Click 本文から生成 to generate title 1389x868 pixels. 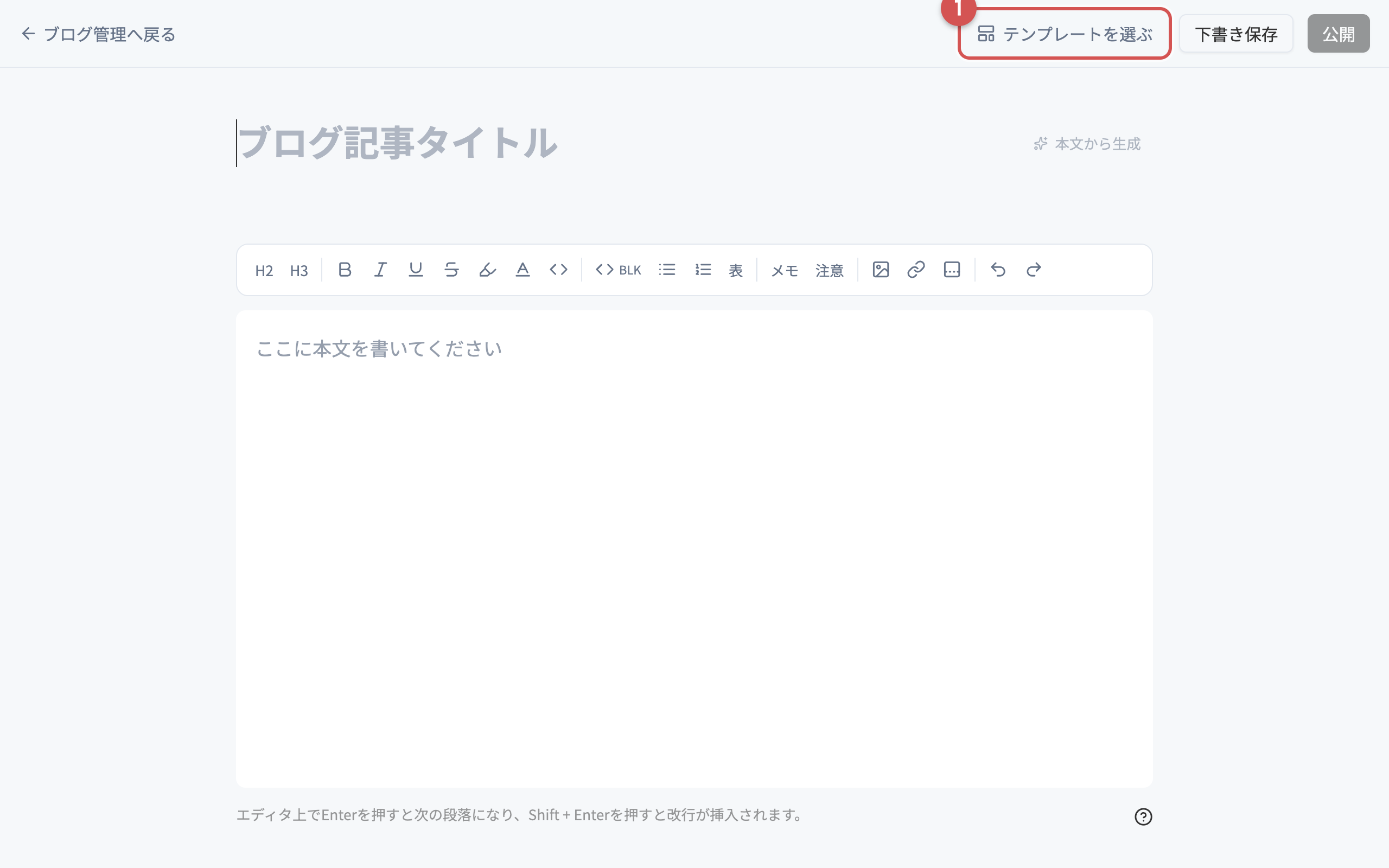point(1087,144)
